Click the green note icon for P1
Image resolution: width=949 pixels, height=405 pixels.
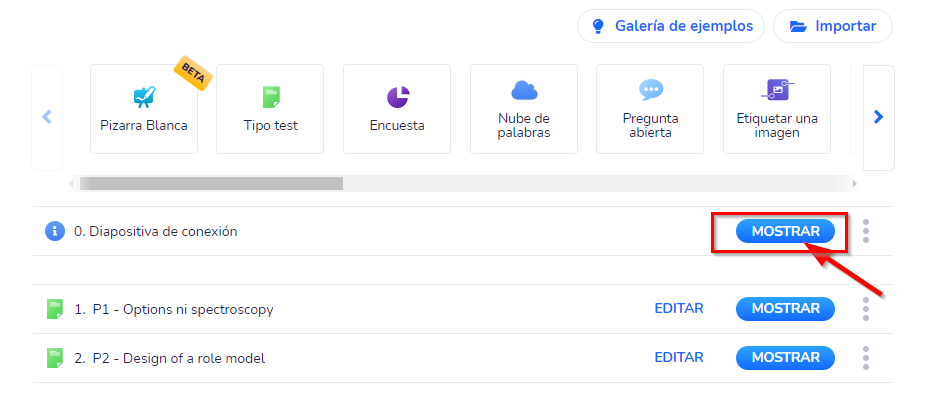55,309
